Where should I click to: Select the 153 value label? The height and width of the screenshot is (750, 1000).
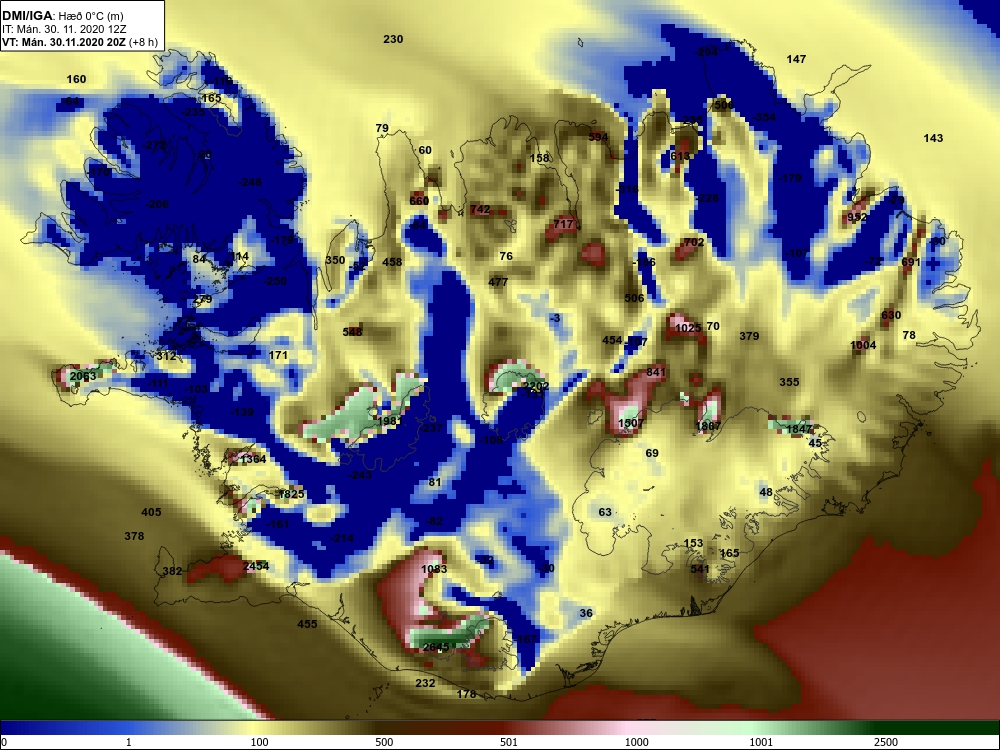click(693, 543)
